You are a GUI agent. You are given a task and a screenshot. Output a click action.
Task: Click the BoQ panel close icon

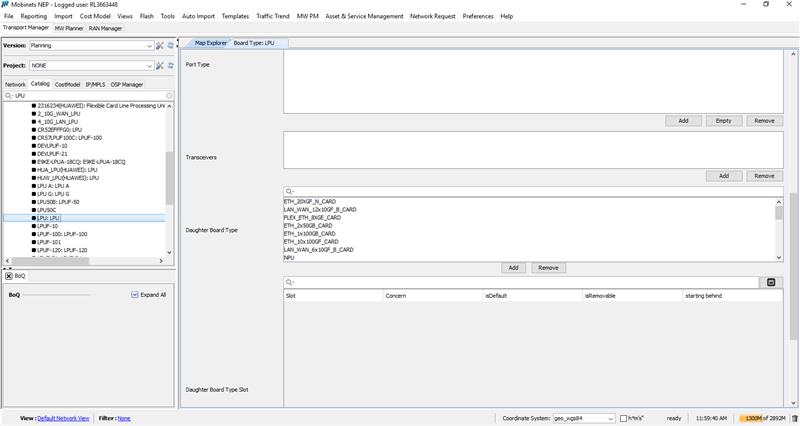tap(9, 275)
